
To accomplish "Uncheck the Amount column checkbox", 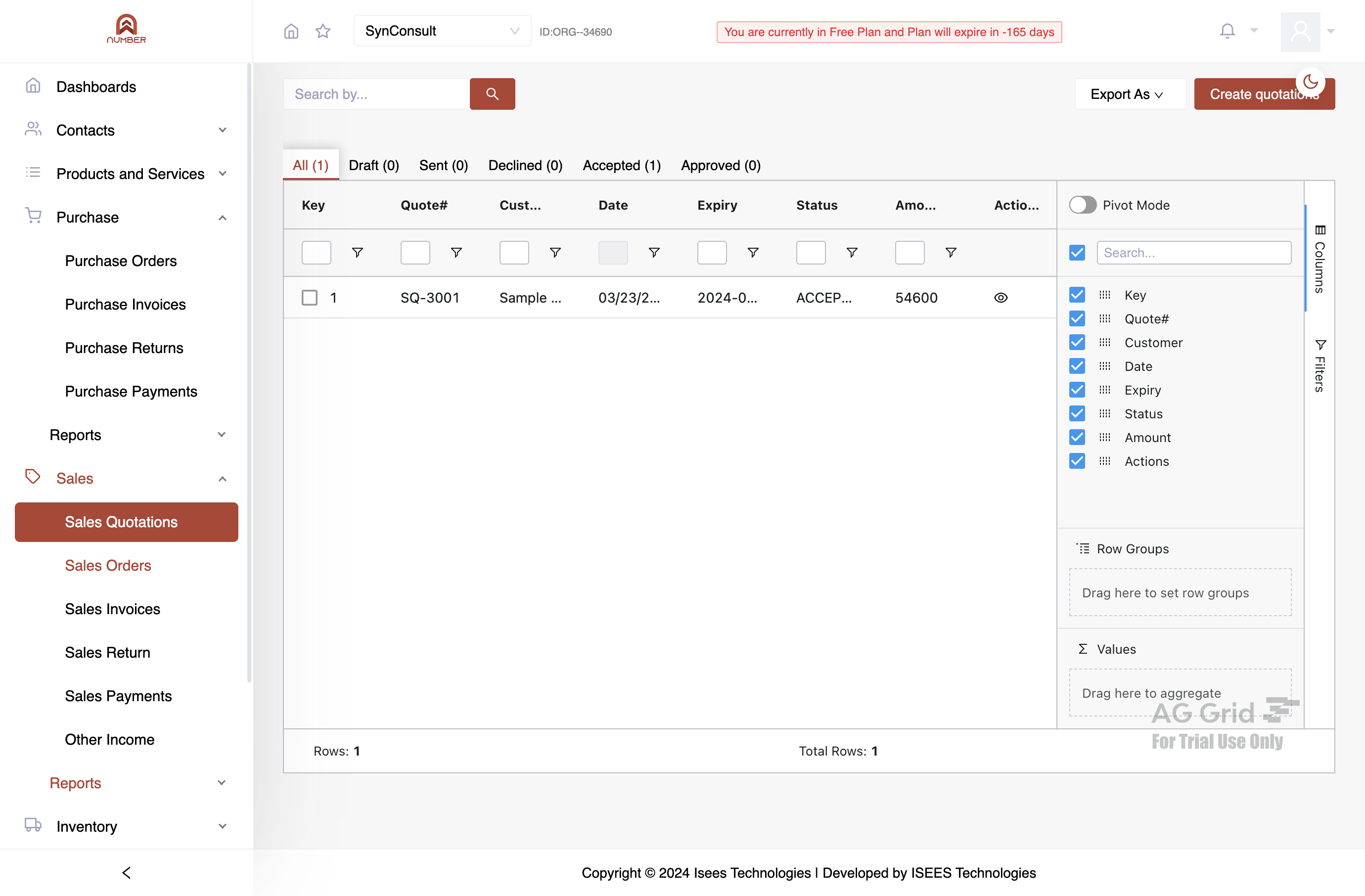I will coord(1077,438).
